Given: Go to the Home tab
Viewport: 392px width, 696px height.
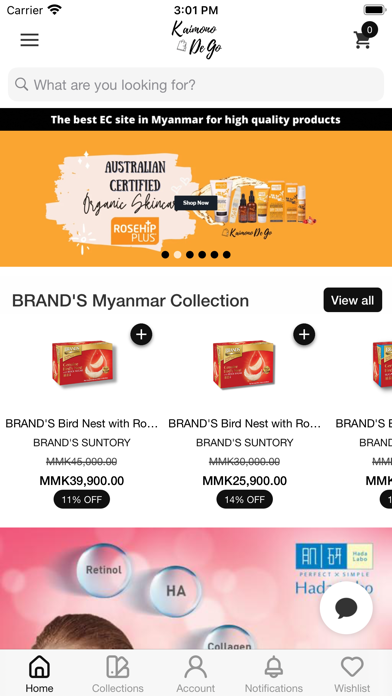Looking at the screenshot, I should click(x=39, y=673).
